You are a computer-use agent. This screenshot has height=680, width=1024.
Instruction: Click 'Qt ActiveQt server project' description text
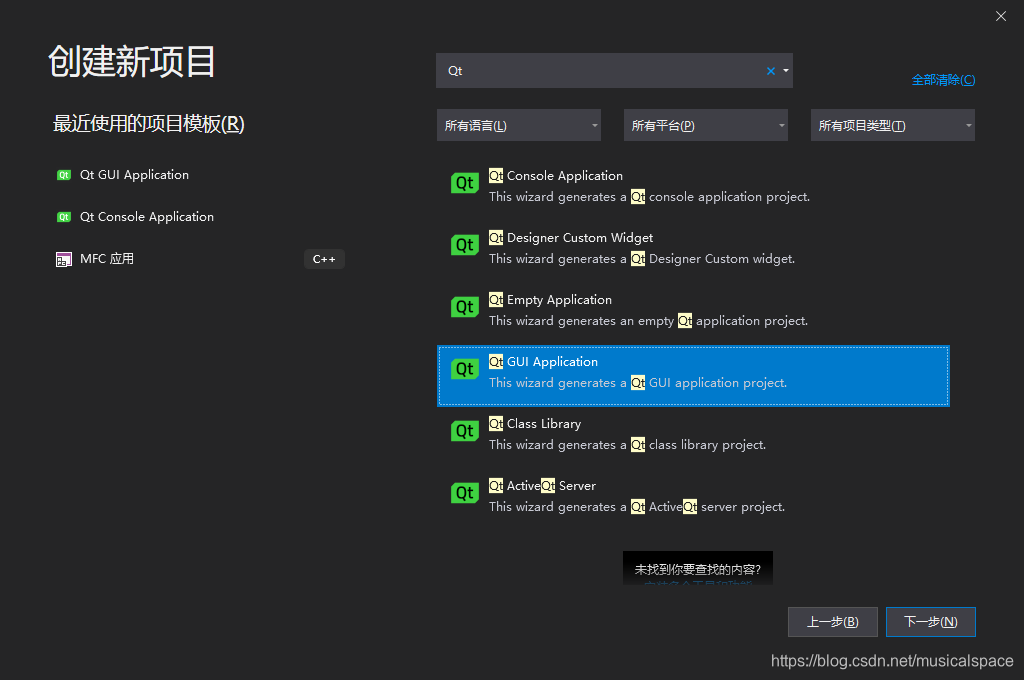(x=637, y=507)
